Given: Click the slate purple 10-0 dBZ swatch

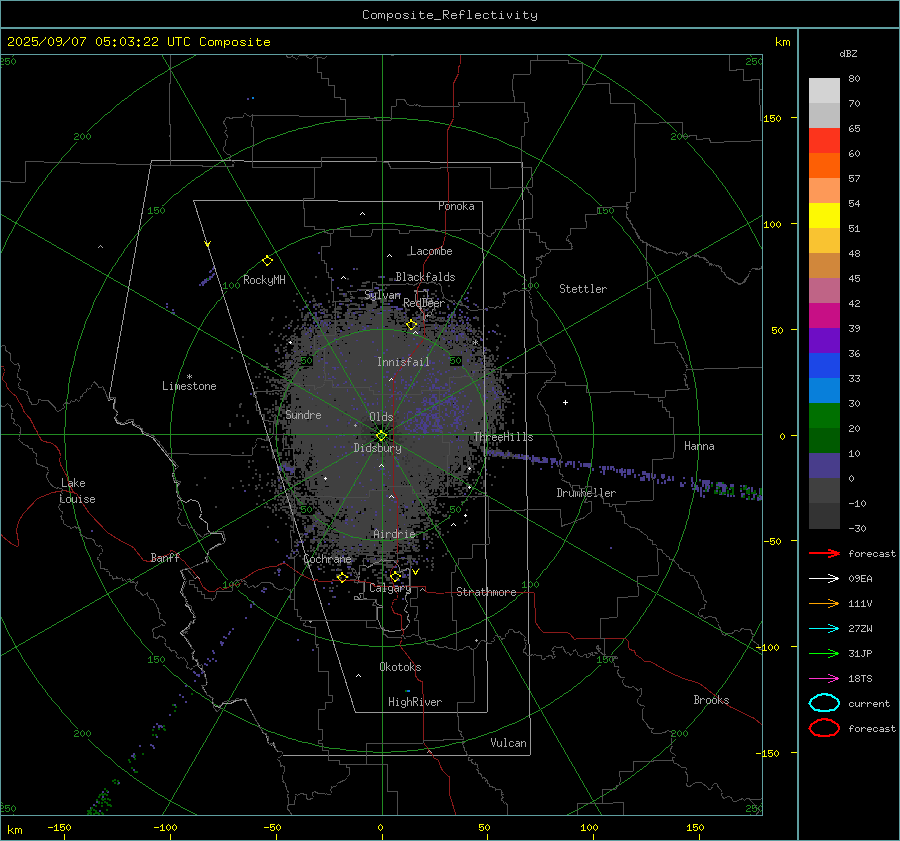Looking at the screenshot, I should coord(824,466).
